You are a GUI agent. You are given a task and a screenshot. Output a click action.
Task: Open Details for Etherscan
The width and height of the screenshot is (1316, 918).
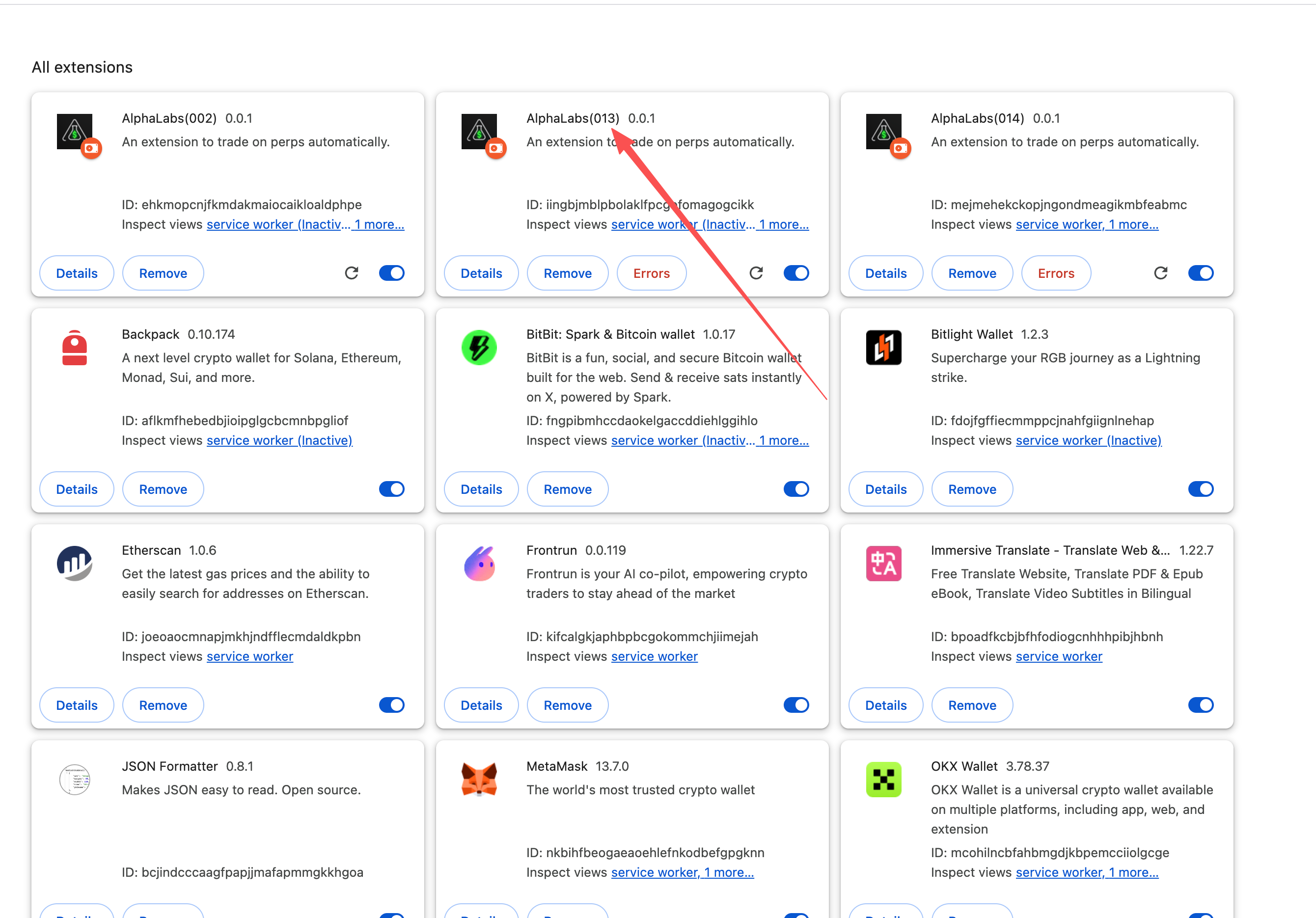pos(77,705)
